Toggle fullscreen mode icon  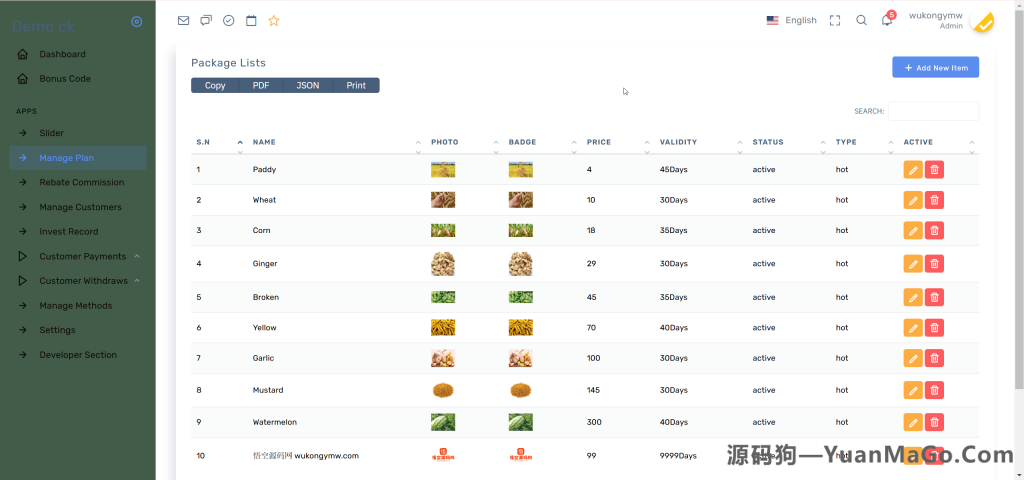[835, 20]
